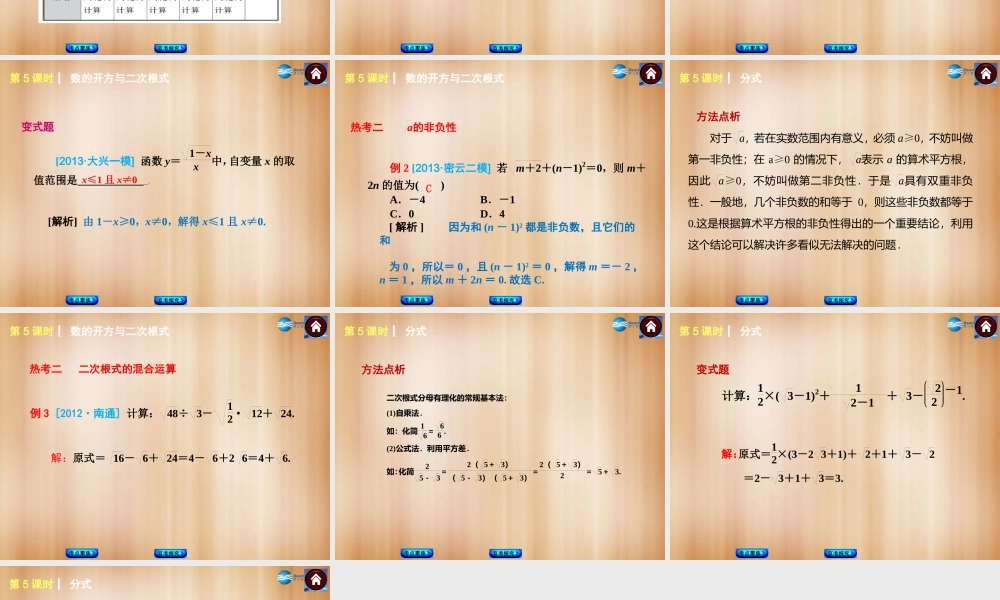Click the 变式题 heading on the 计算 slide

(712, 370)
